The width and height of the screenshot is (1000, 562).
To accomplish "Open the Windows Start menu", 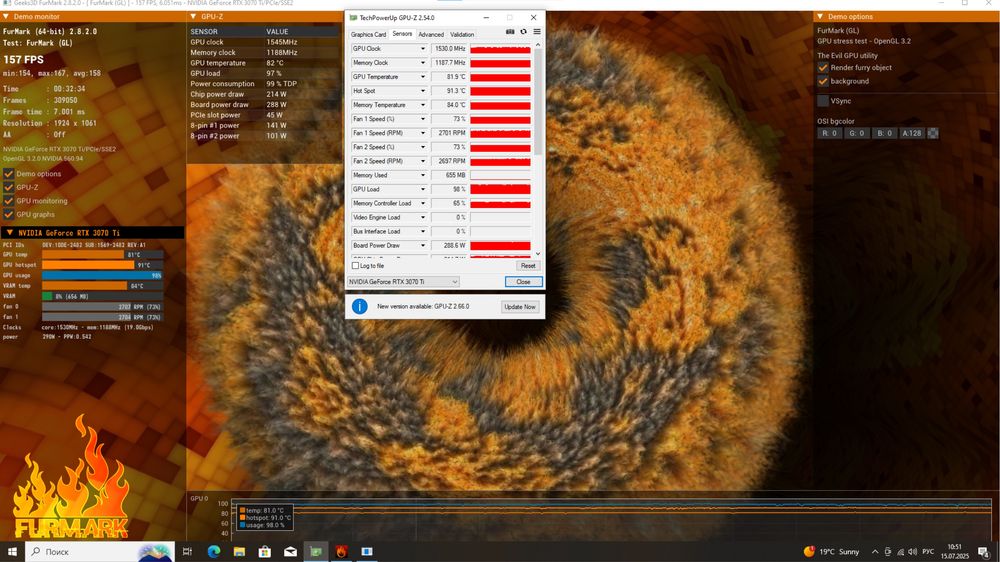I will click(11, 552).
